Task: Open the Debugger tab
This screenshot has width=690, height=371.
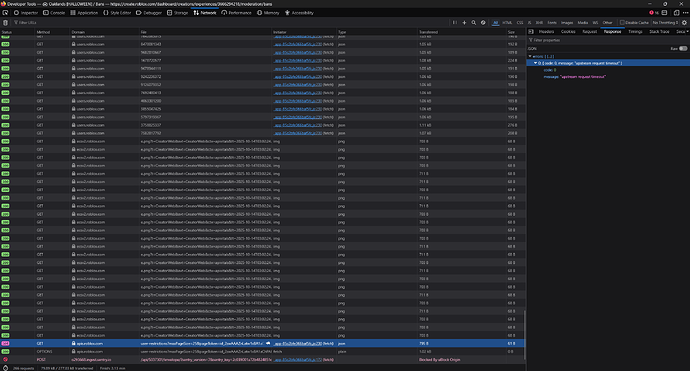Action: pos(149,13)
